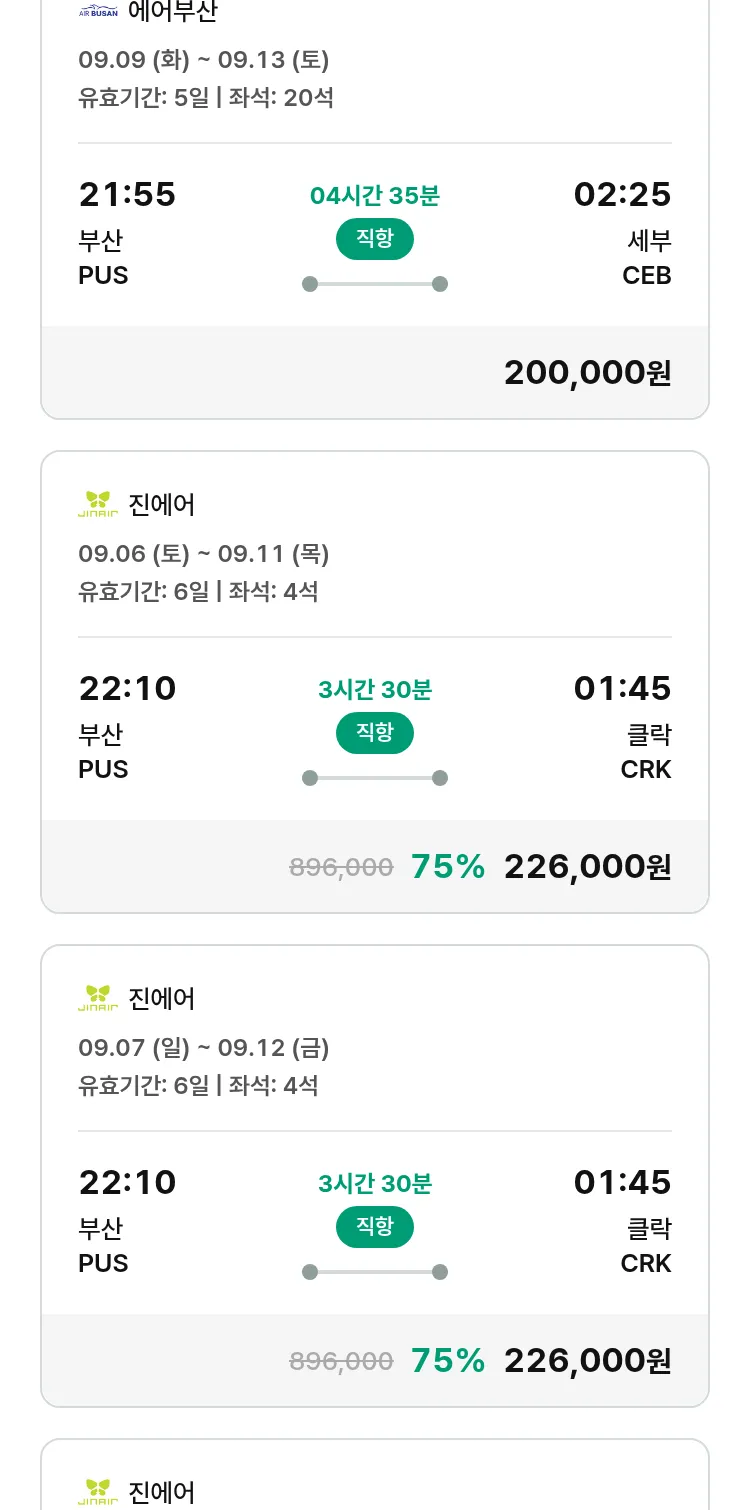Tap the crossed-out 896,000 price on the 09.06 flight

pyautogui.click(x=341, y=868)
